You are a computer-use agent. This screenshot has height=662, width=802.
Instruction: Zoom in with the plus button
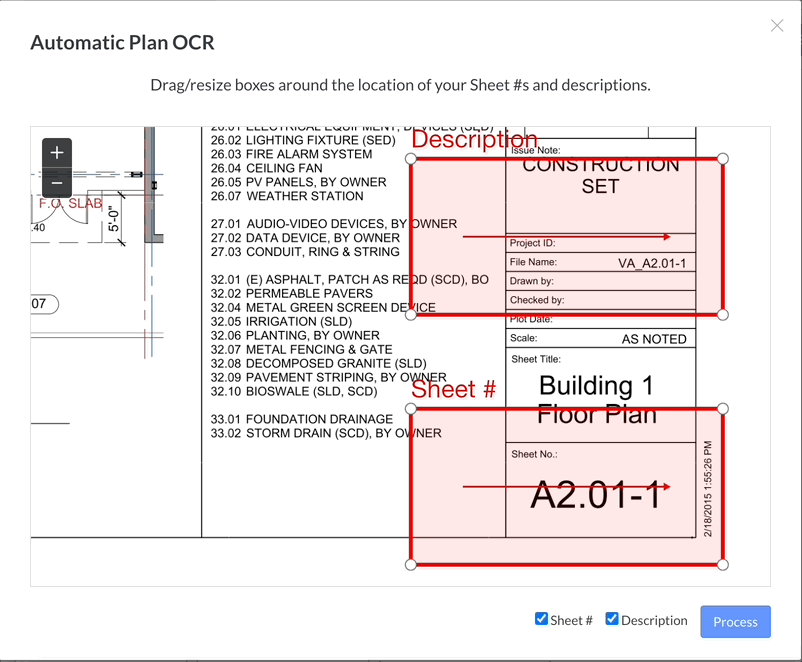pyautogui.click(x=57, y=153)
